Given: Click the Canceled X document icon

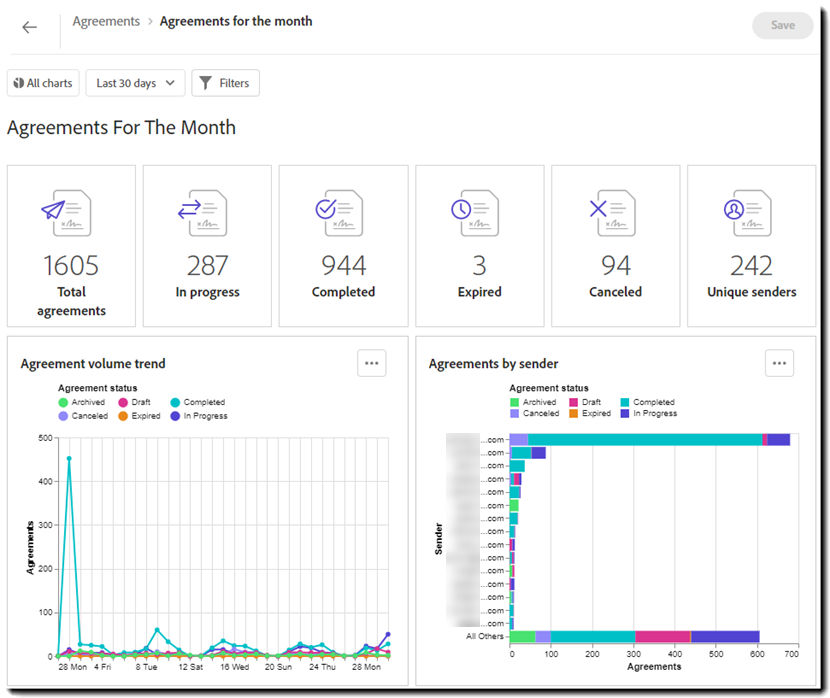Looking at the screenshot, I should click(612, 213).
